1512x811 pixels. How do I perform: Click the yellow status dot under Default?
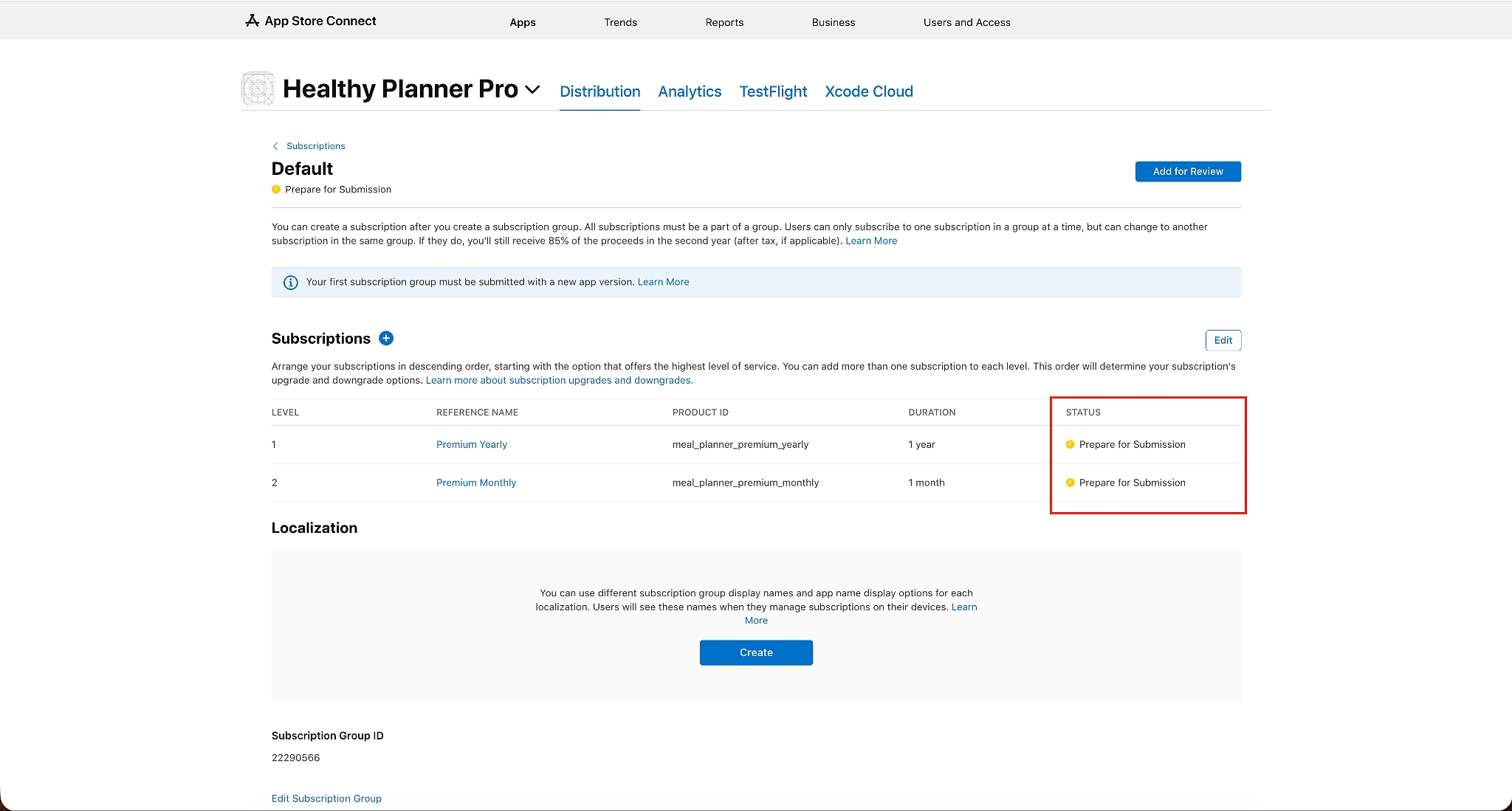(276, 190)
